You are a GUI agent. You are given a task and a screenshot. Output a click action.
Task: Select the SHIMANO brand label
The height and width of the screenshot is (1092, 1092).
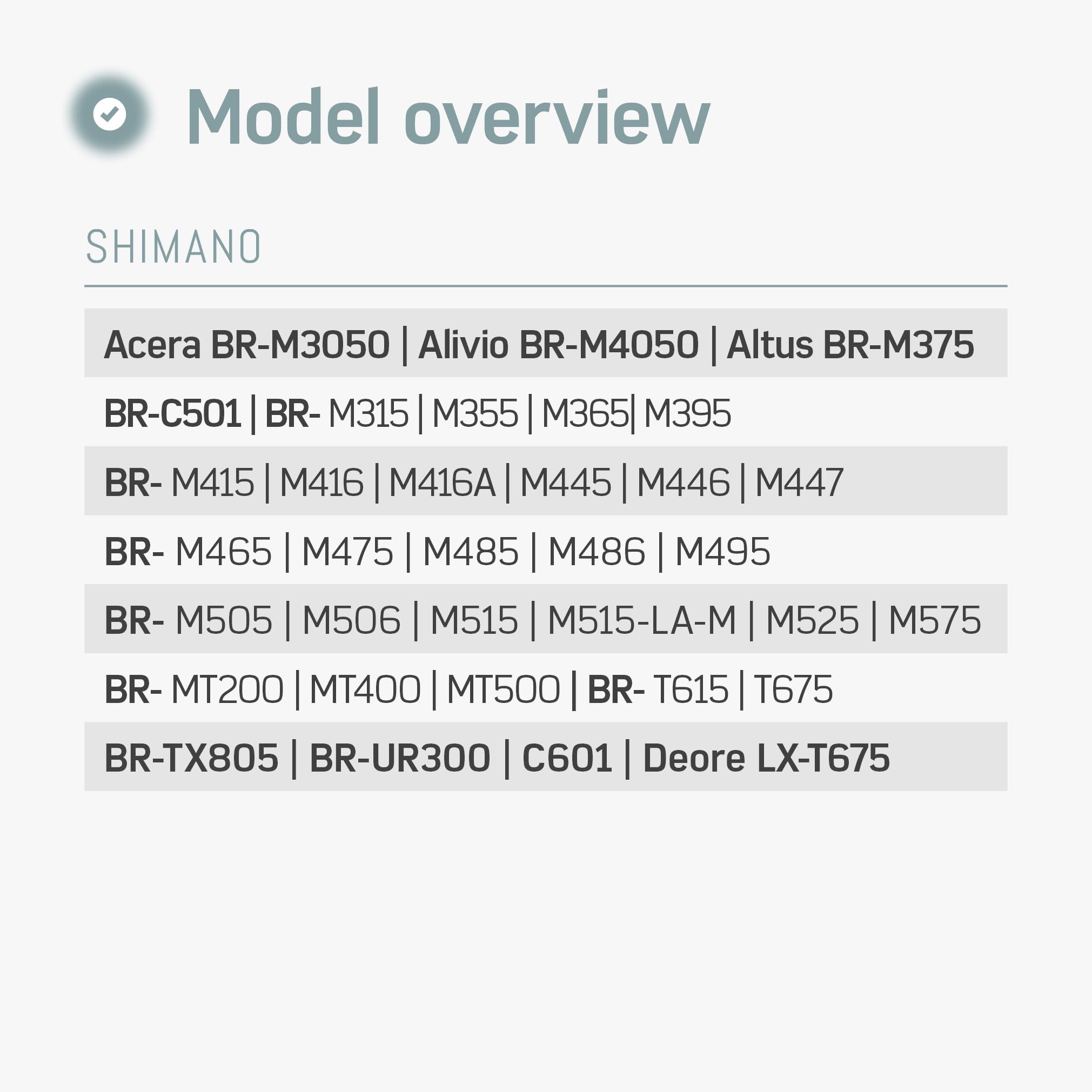click(x=173, y=247)
